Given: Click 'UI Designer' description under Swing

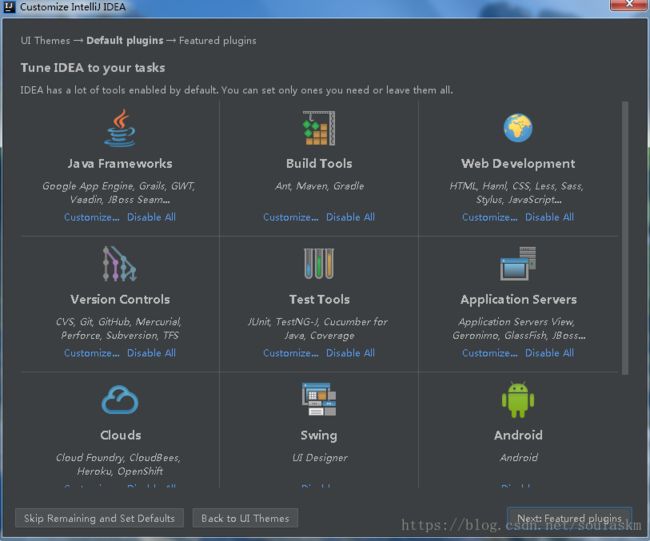Looking at the screenshot, I should click(320, 458).
